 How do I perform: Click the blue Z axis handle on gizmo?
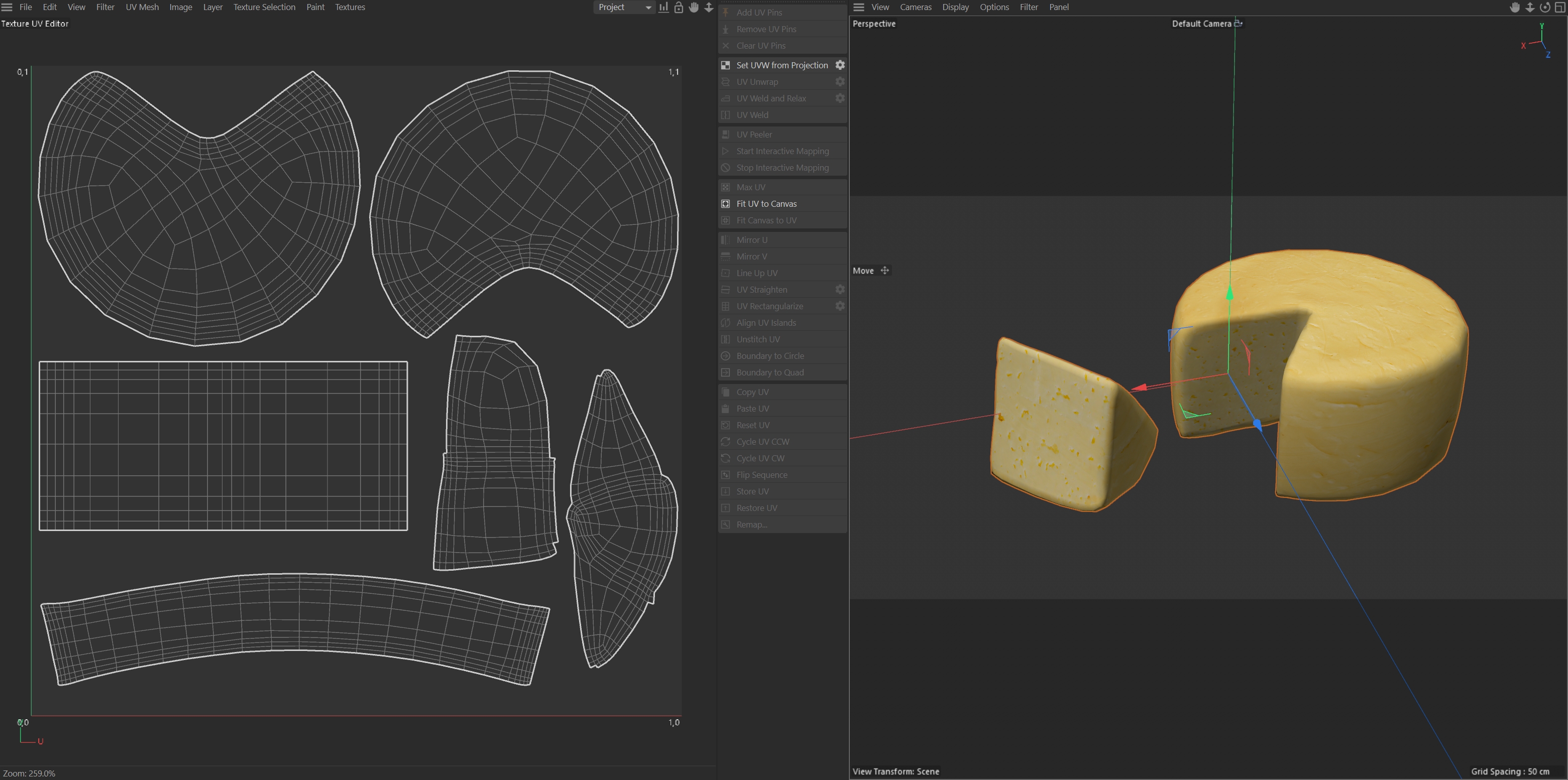1257,423
